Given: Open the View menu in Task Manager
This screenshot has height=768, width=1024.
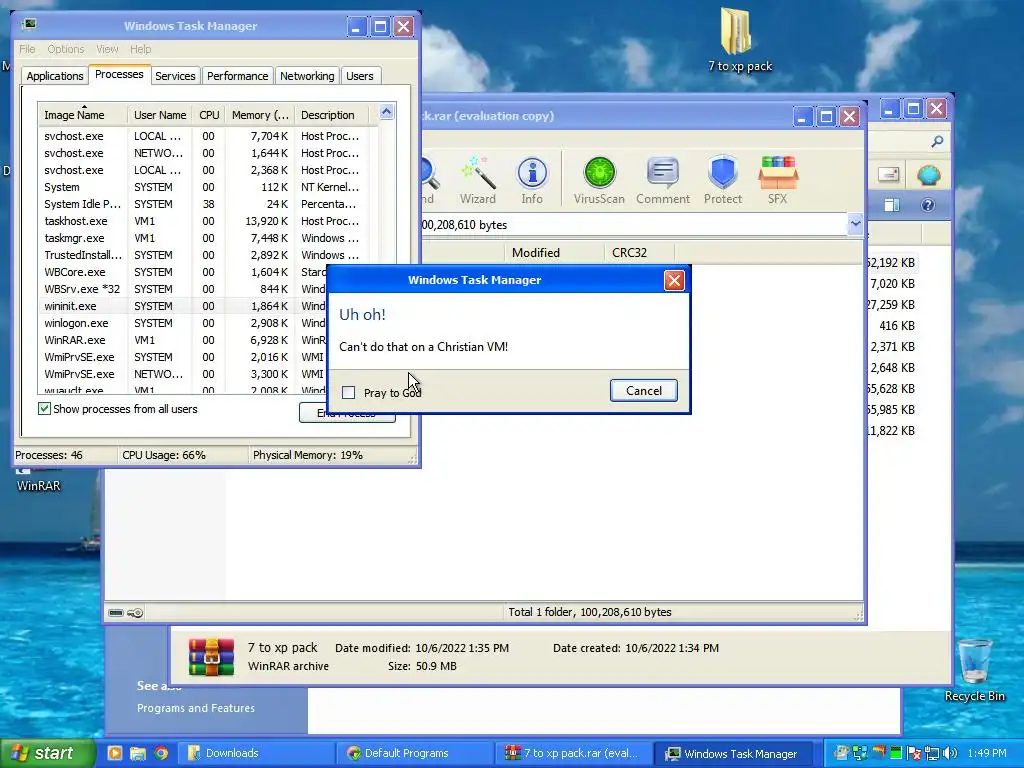Looking at the screenshot, I should coord(107,49).
